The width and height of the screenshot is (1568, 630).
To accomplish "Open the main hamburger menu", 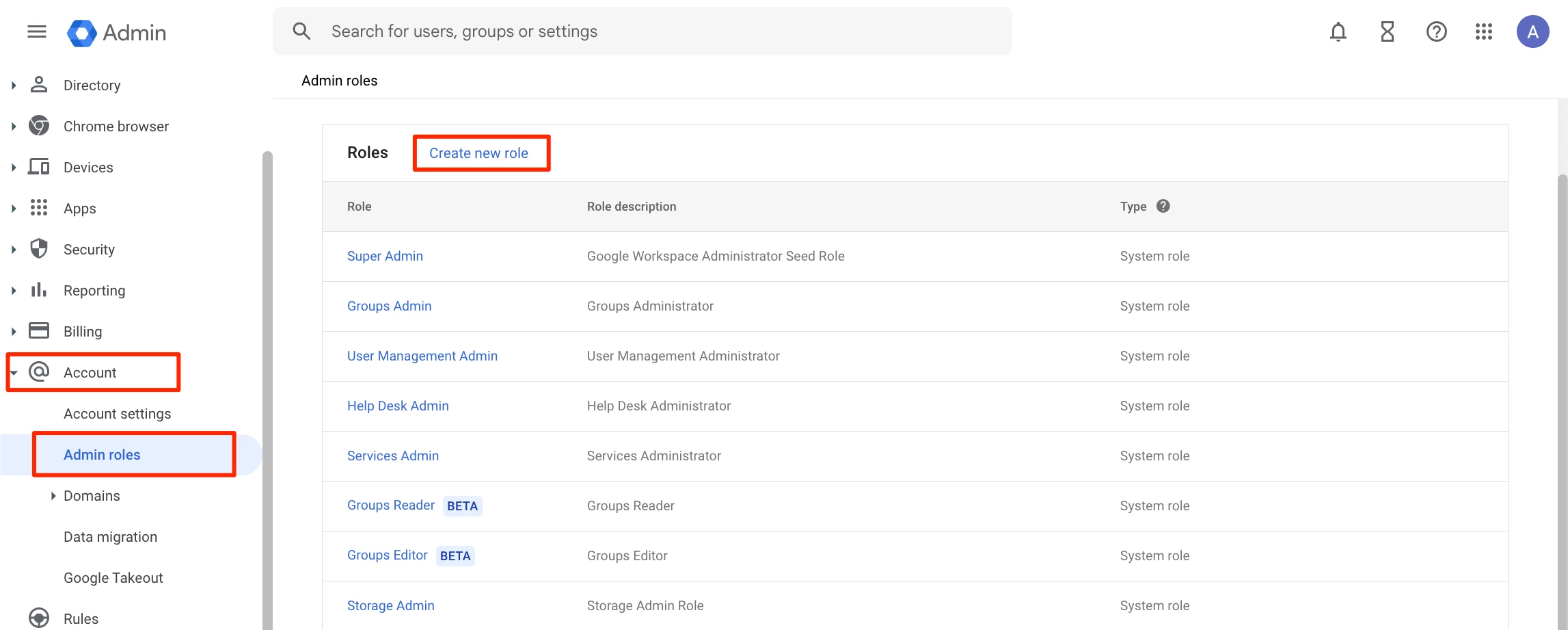I will [x=37, y=31].
